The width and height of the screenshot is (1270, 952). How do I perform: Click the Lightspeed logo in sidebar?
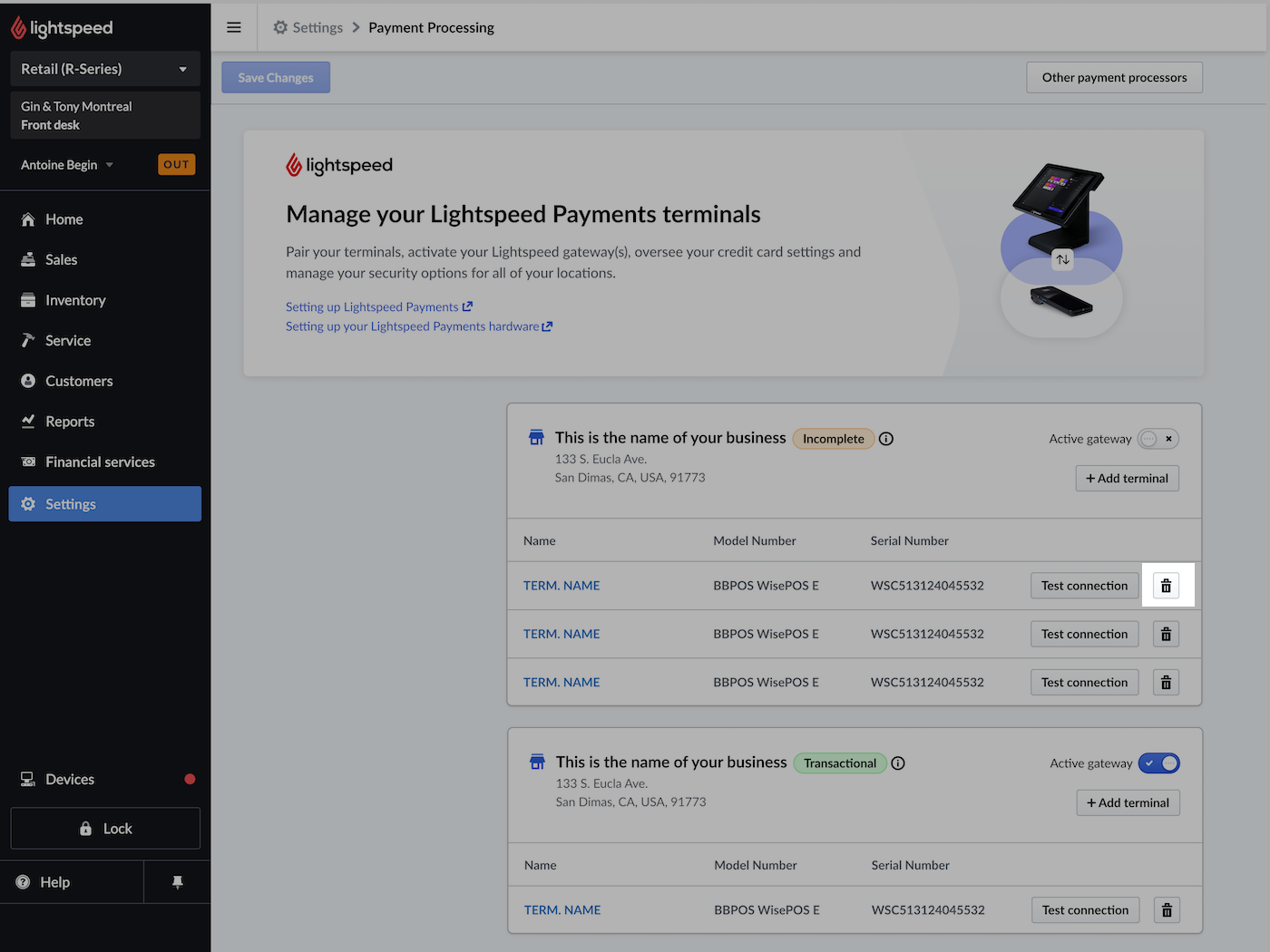[x=62, y=28]
